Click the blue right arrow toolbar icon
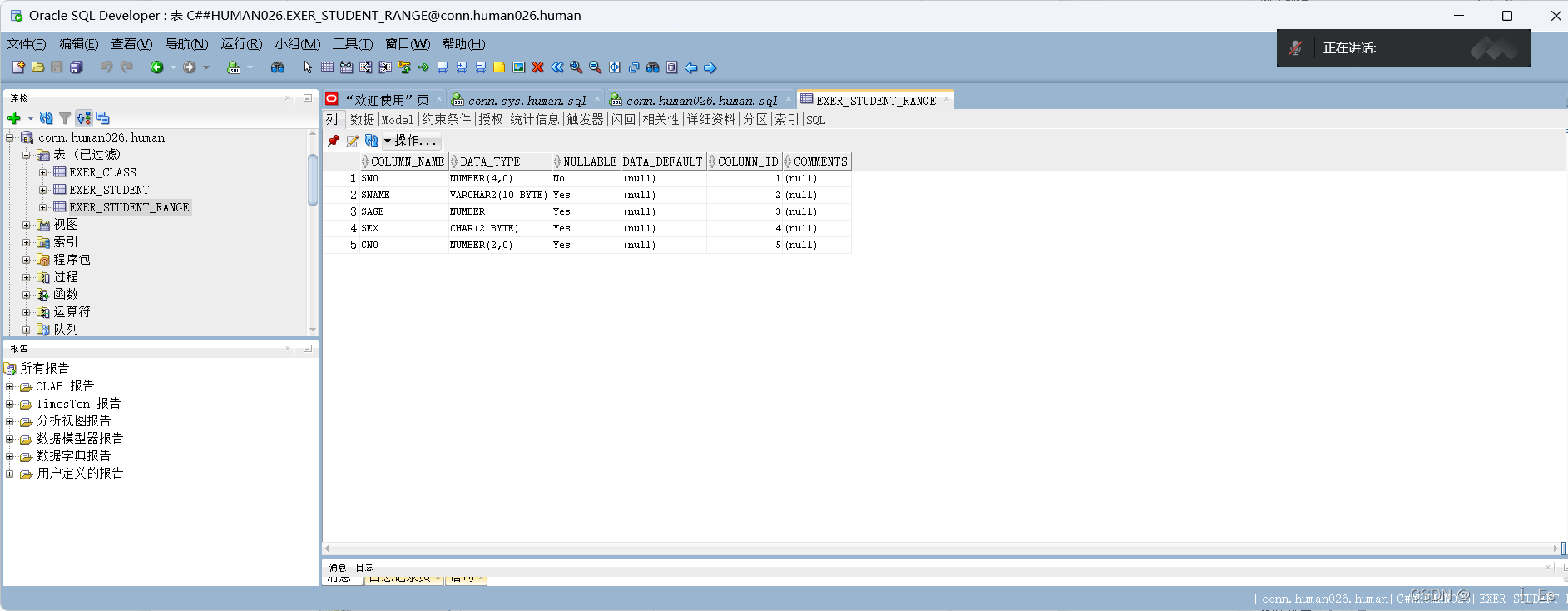The height and width of the screenshot is (611, 1568). tap(710, 67)
